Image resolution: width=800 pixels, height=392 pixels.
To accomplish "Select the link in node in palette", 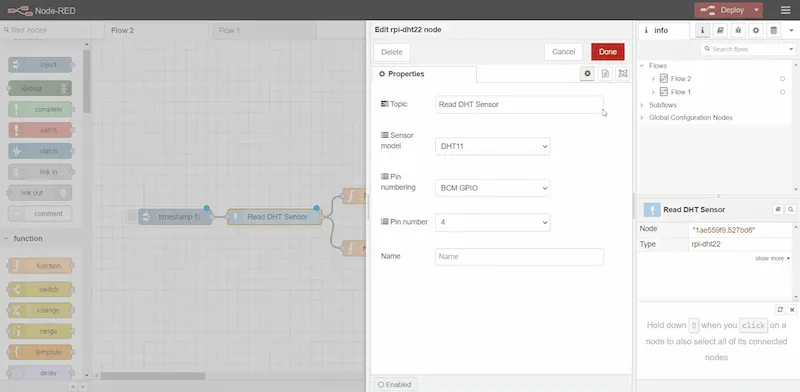I will pos(40,172).
